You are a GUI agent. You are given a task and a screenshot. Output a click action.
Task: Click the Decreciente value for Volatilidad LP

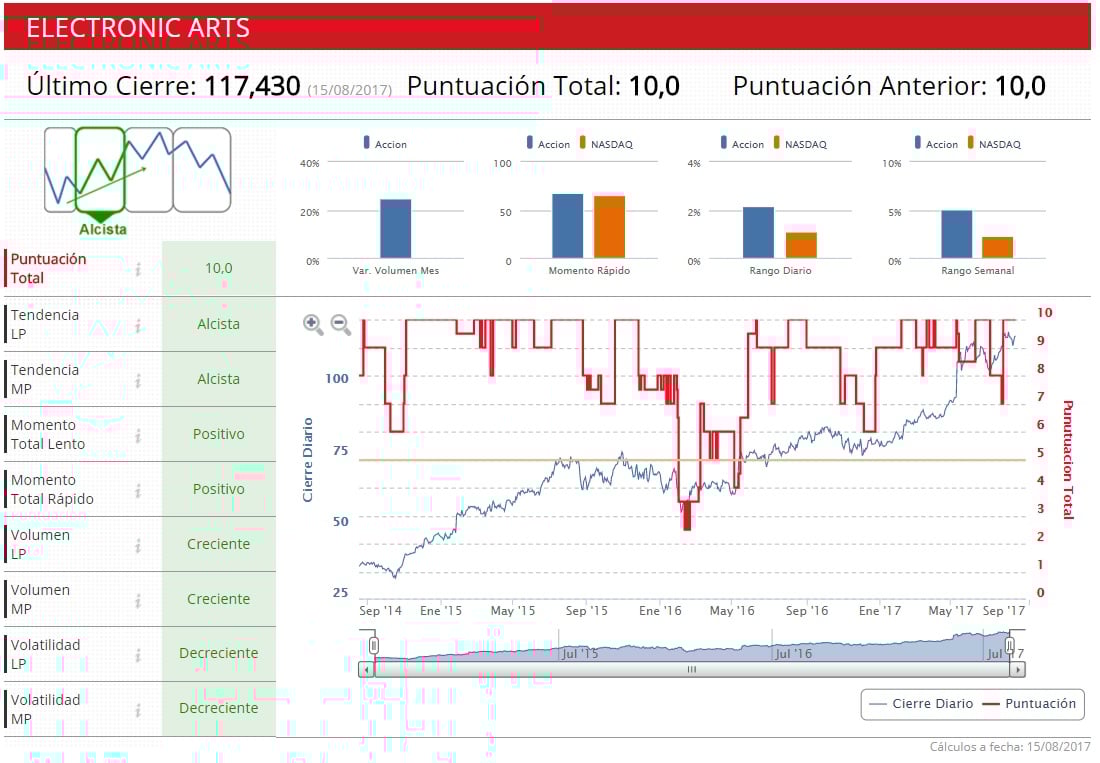tap(219, 653)
